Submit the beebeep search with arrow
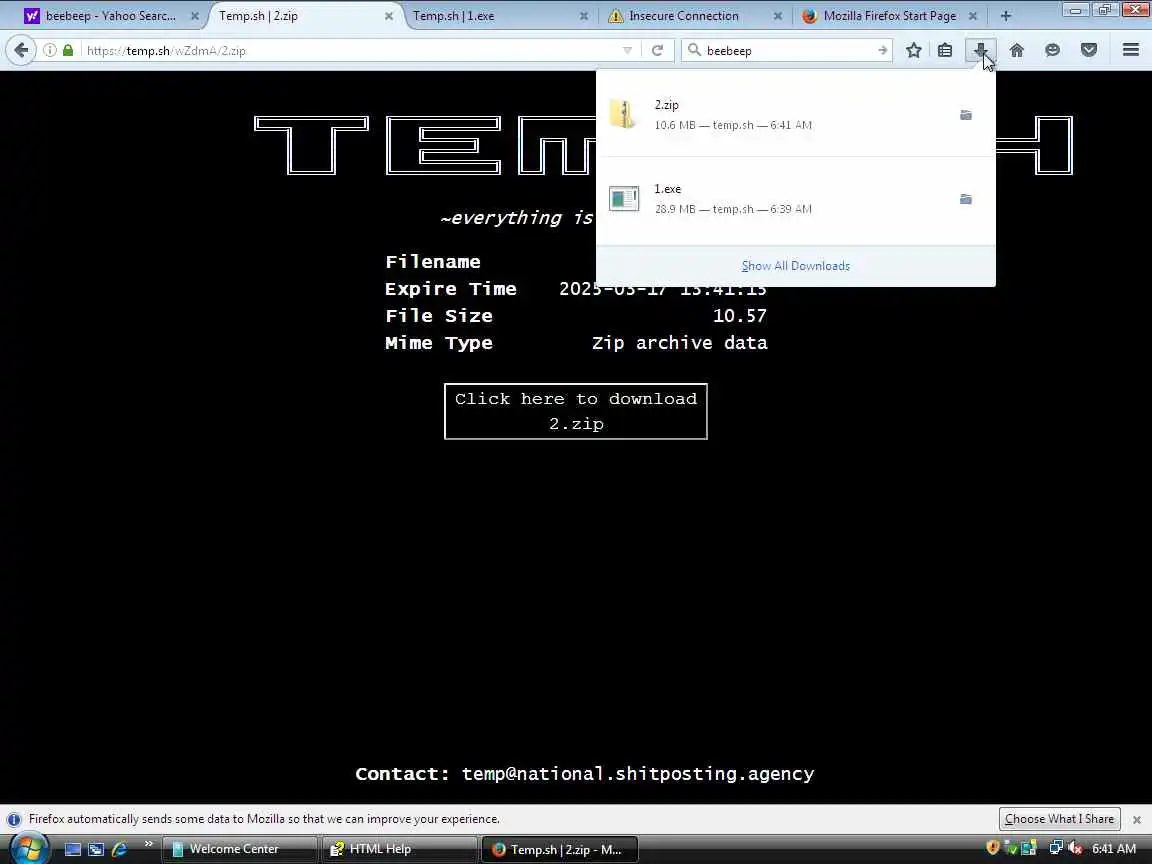 tap(882, 50)
